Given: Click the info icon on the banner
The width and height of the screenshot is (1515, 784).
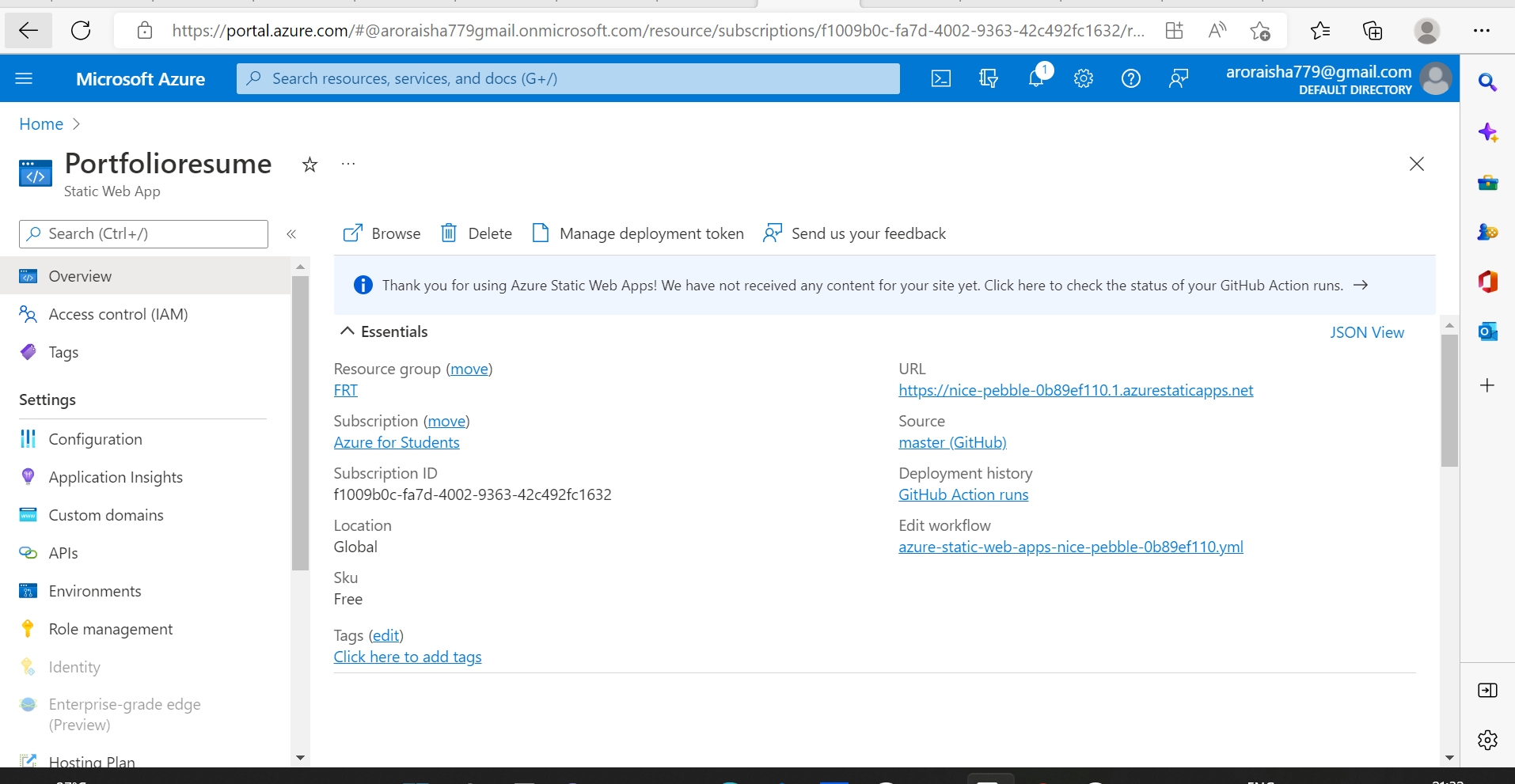Looking at the screenshot, I should click(363, 285).
